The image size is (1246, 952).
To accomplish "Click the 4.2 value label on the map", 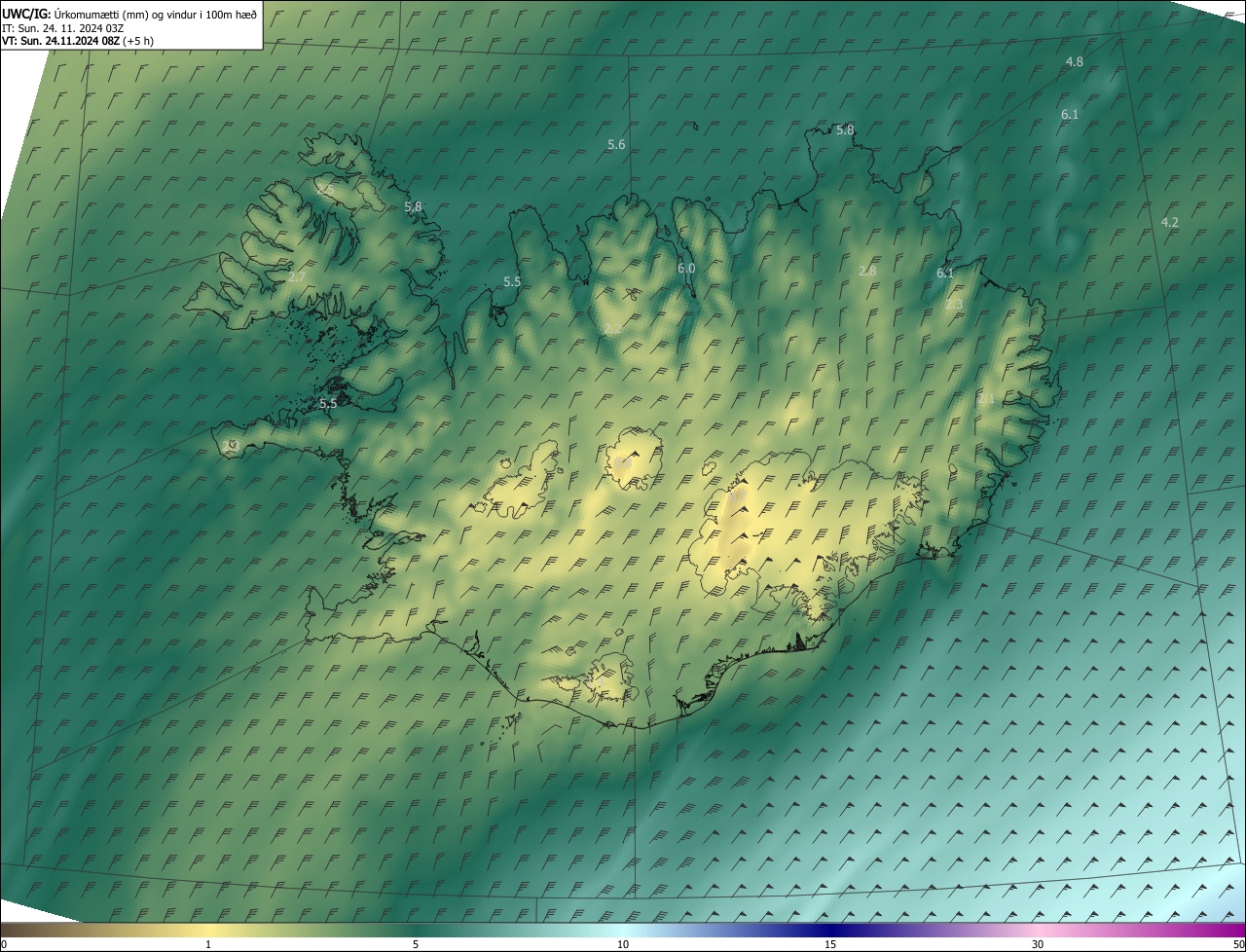I will pos(1169,222).
